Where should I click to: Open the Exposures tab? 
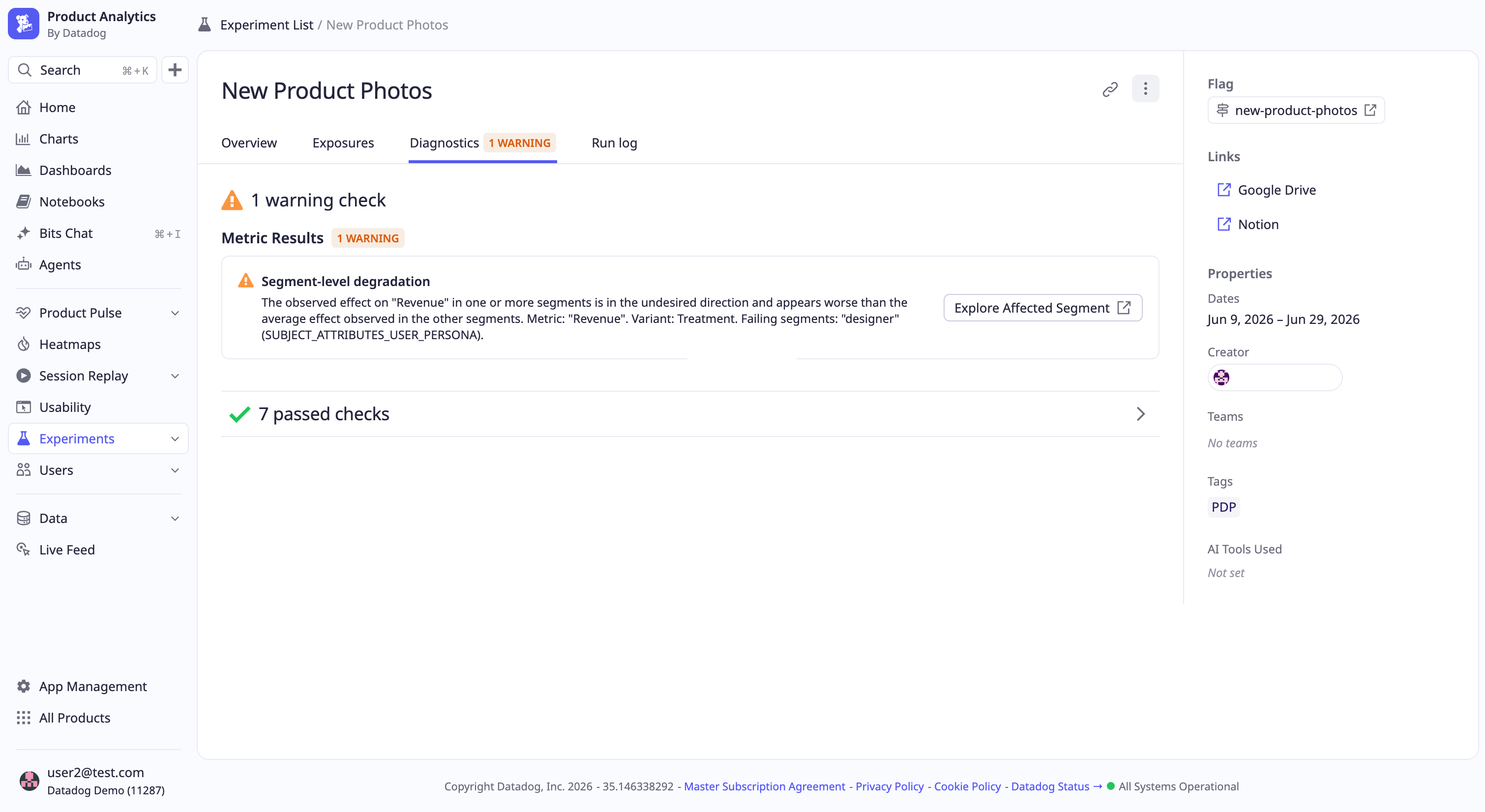click(x=343, y=143)
